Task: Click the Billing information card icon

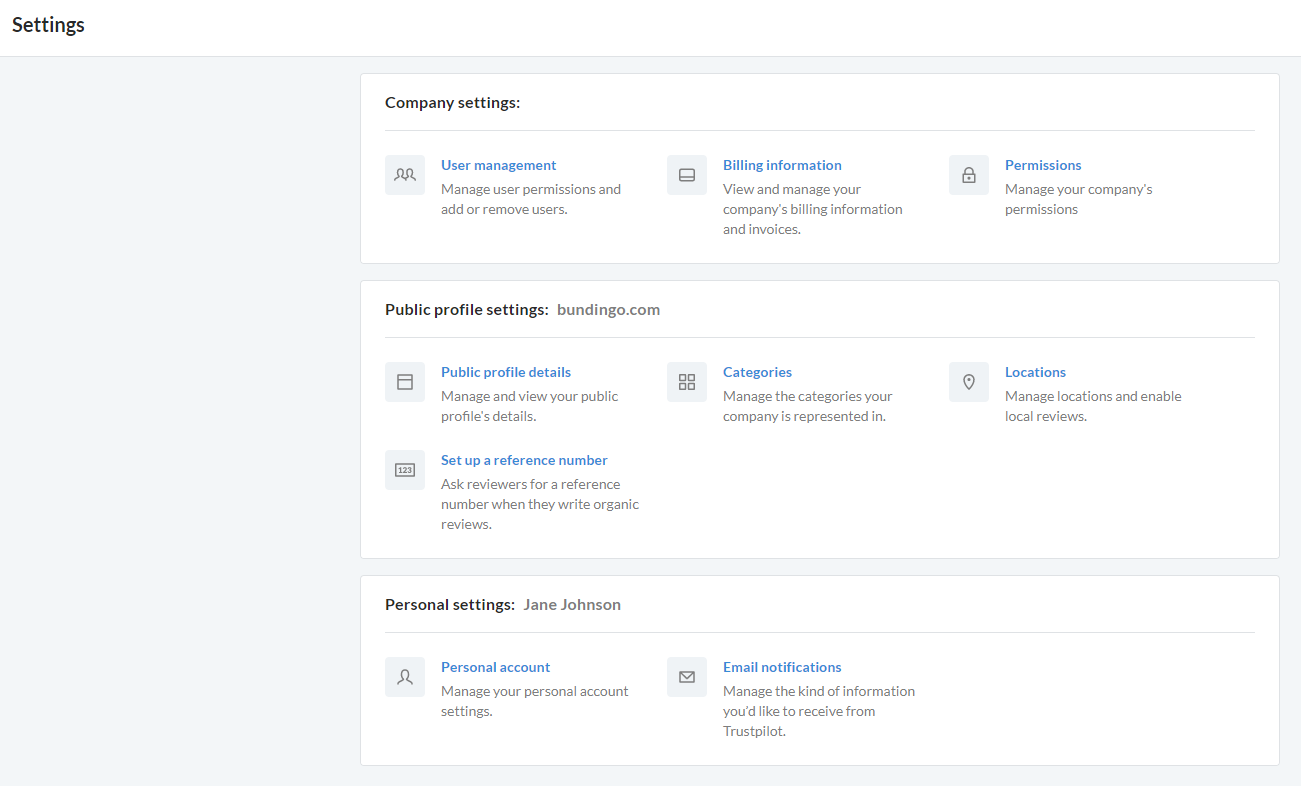Action: coord(687,175)
